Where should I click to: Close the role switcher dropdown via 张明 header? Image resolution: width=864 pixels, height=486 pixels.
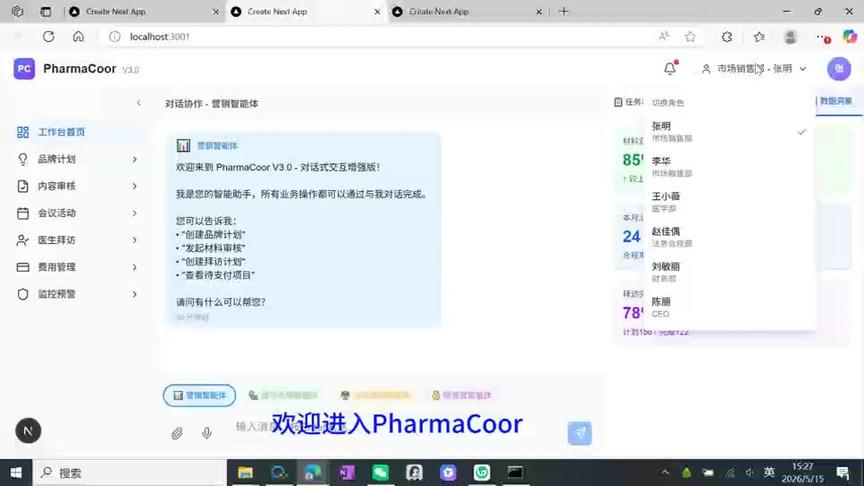tap(754, 69)
